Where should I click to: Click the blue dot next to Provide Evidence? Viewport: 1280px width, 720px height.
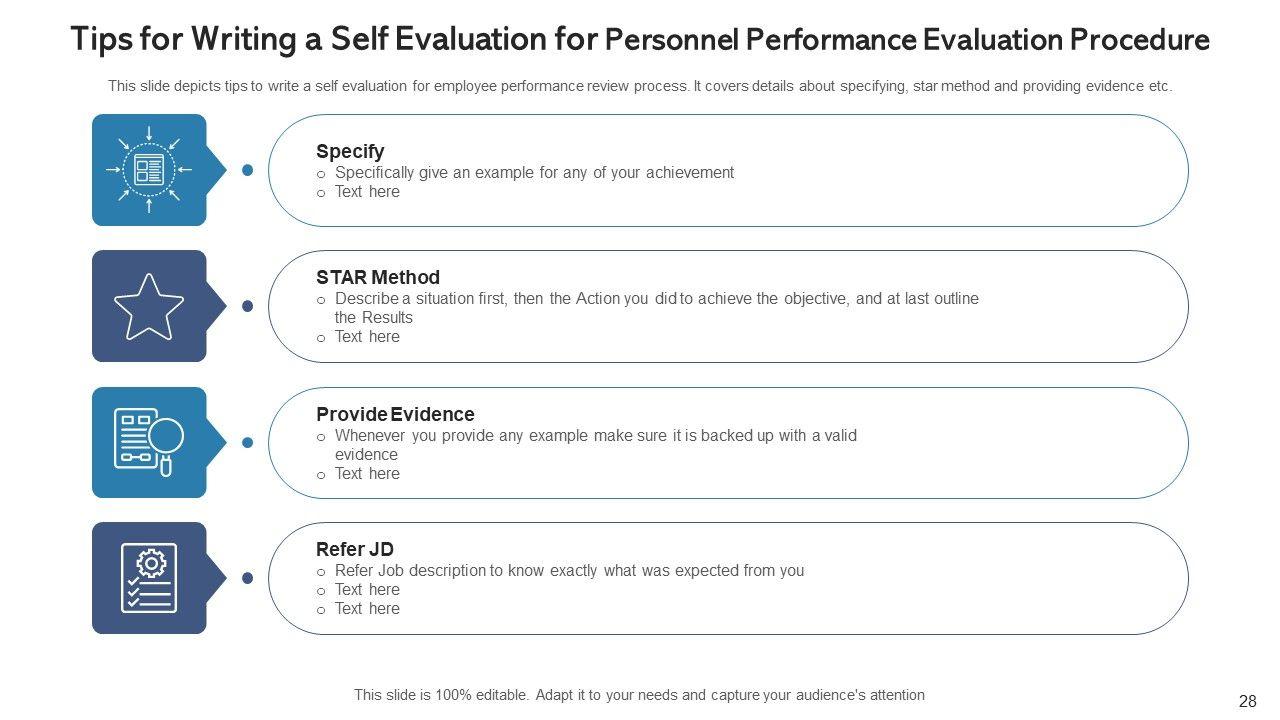248,442
